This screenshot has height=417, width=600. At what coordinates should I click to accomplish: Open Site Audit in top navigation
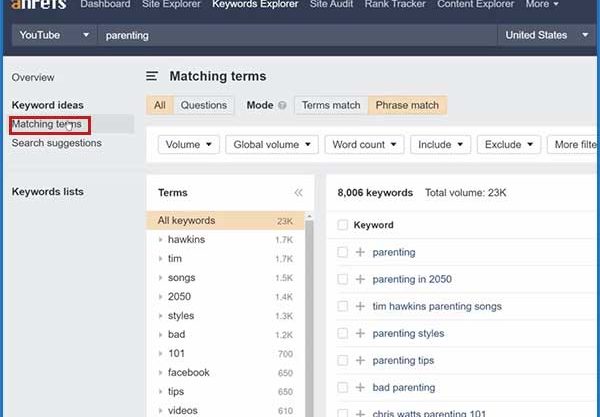click(x=331, y=4)
